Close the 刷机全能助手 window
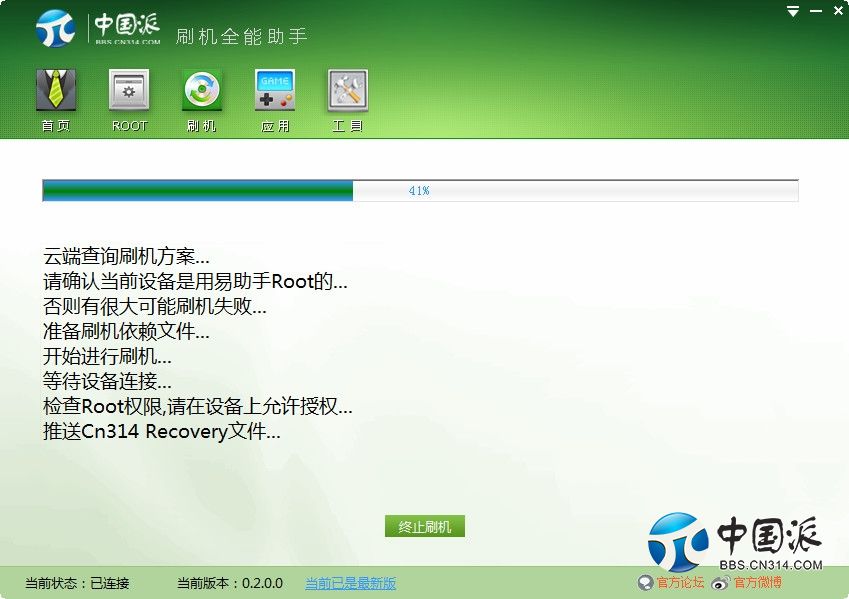The height and width of the screenshot is (599, 849). pos(838,11)
